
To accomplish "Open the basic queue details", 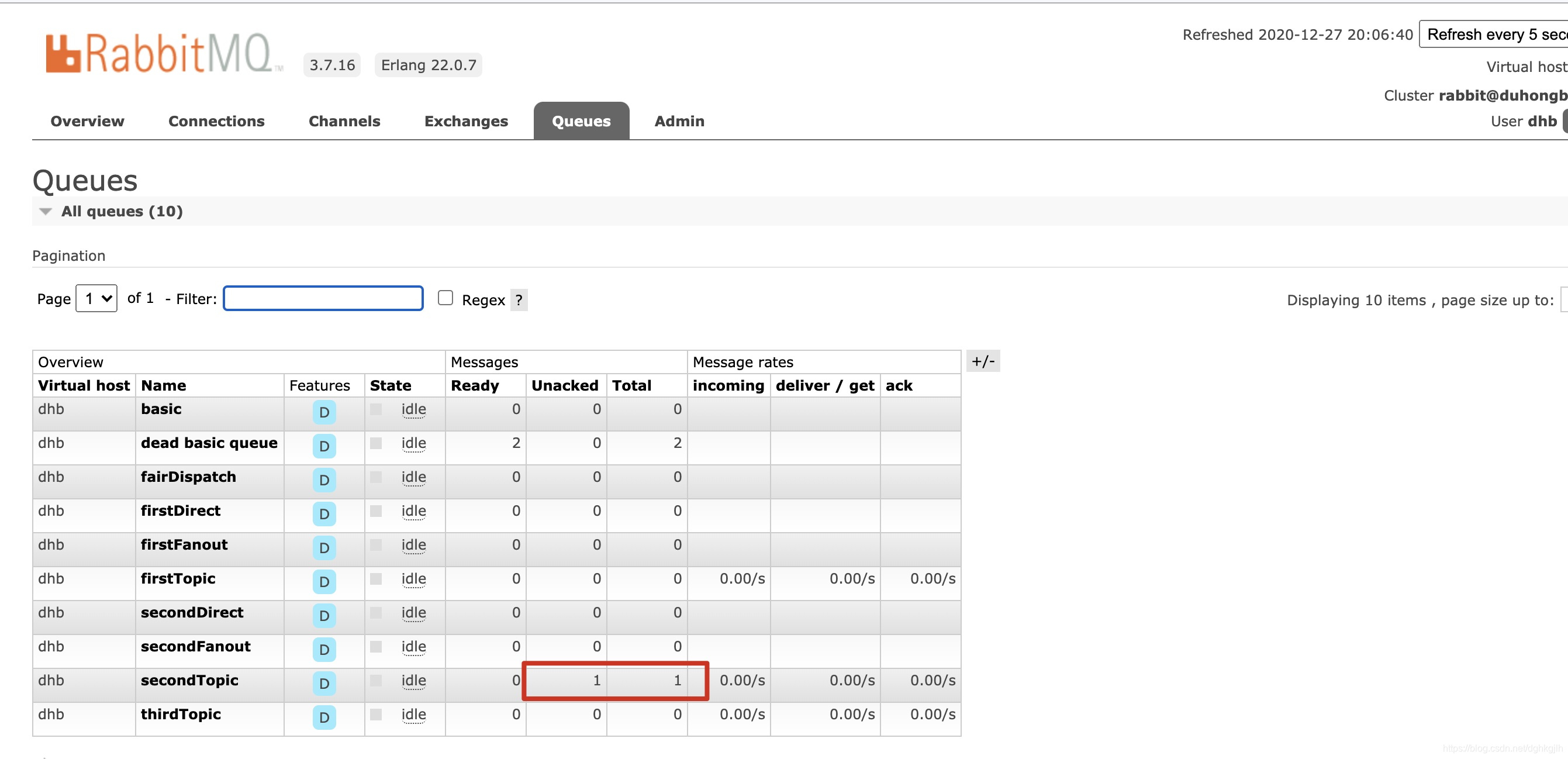I will point(161,409).
